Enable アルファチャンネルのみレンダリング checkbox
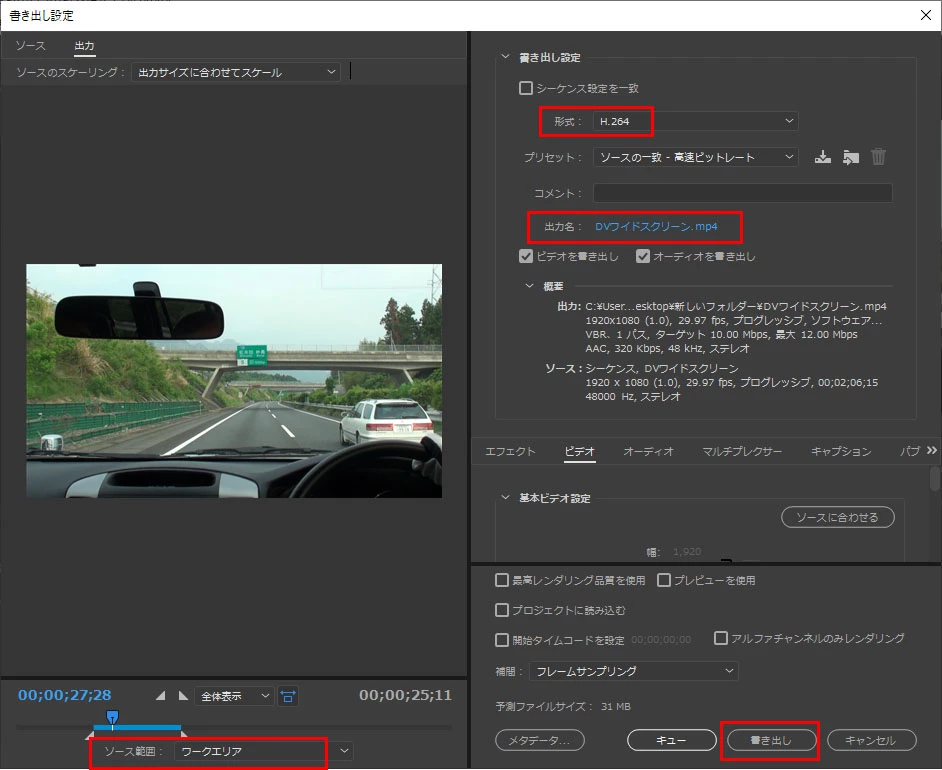Screen dimensions: 942x770 click(720, 638)
